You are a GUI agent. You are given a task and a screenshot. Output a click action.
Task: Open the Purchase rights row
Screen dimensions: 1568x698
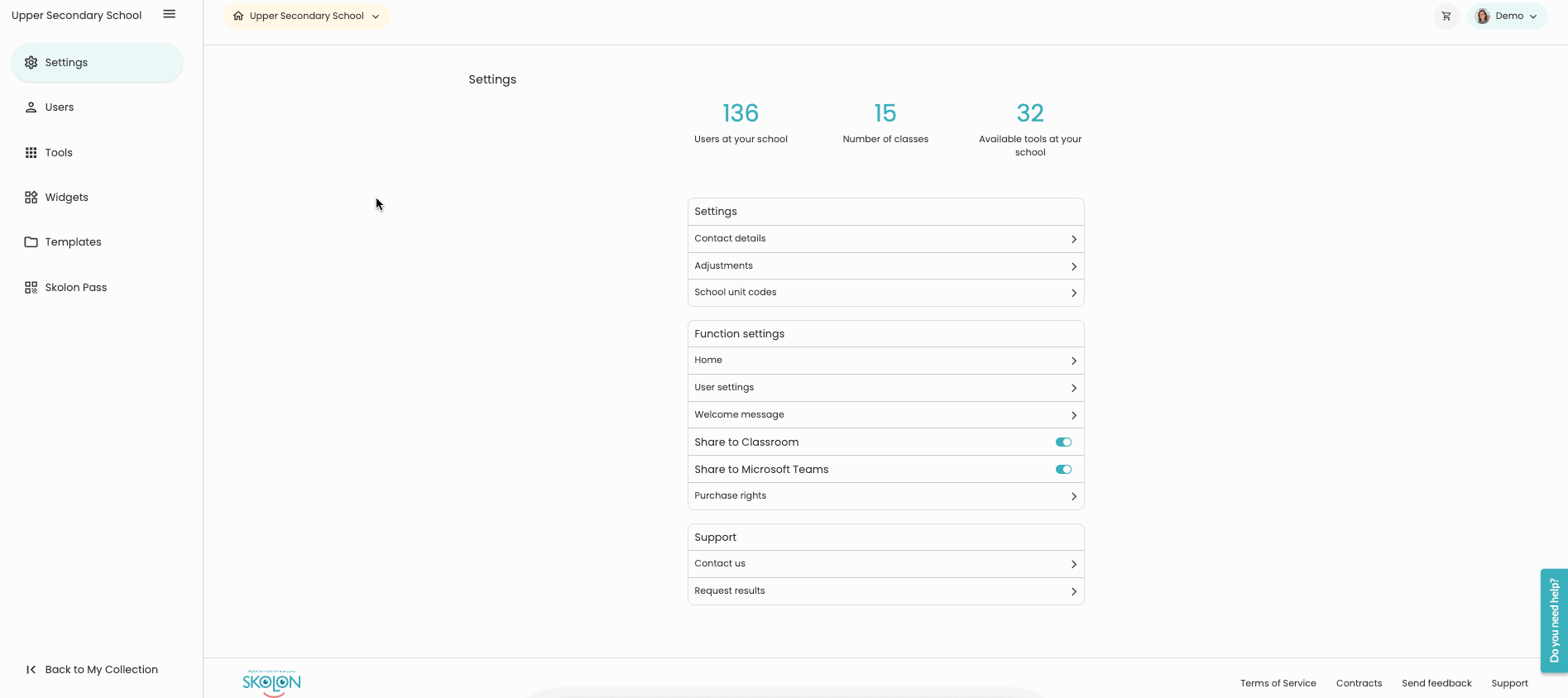pyautogui.click(x=885, y=496)
